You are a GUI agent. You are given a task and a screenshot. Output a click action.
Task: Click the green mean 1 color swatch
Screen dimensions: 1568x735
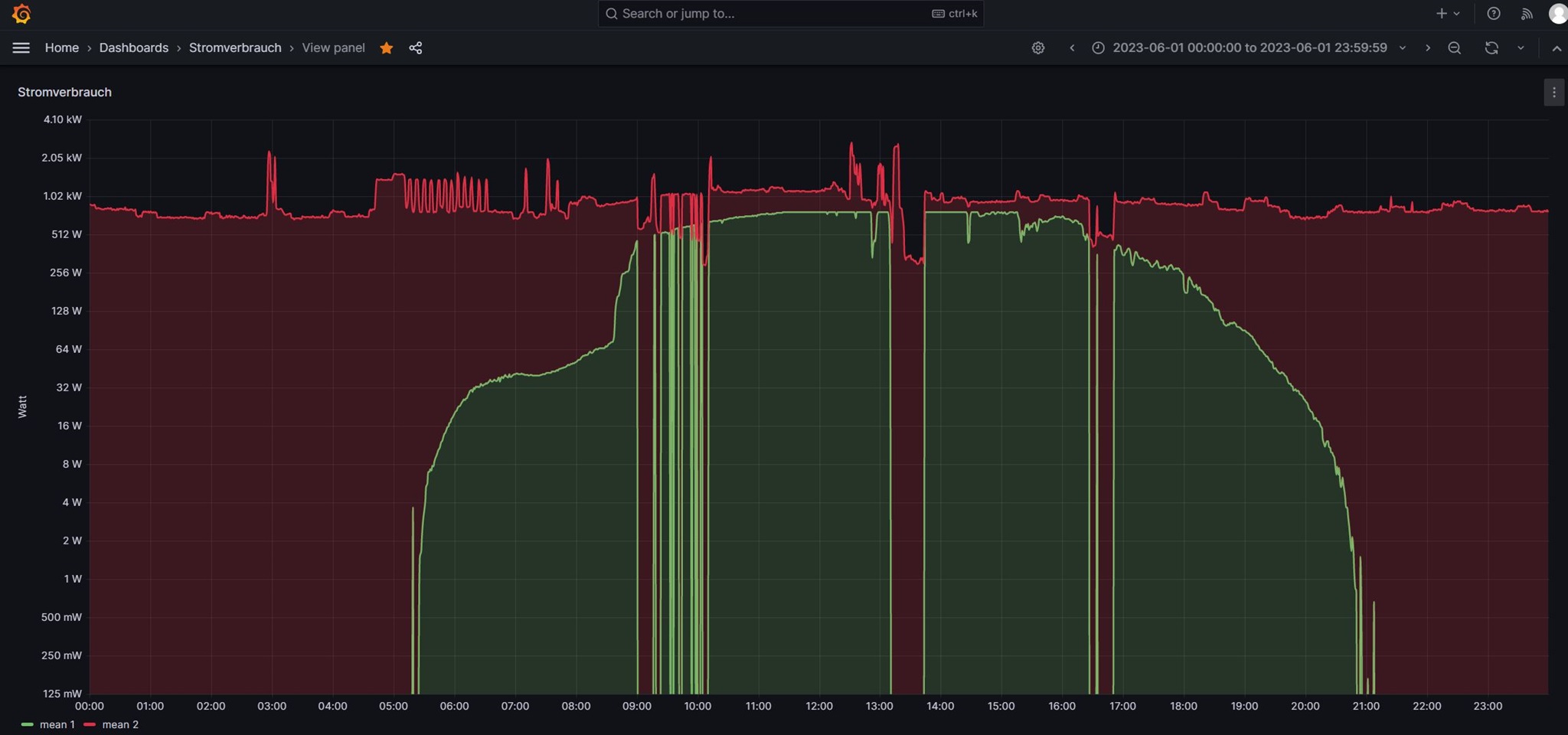28,724
